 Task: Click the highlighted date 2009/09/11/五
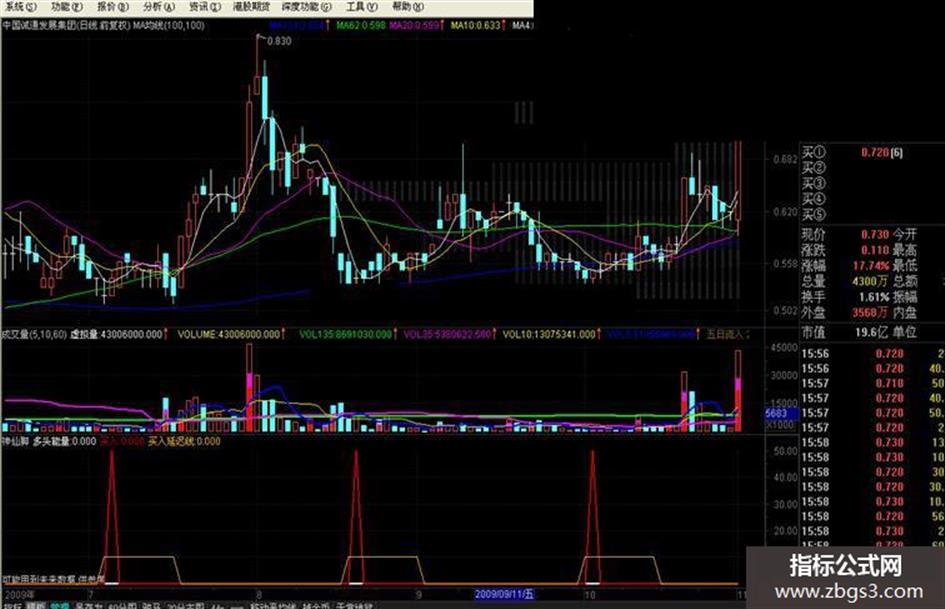pyautogui.click(x=504, y=594)
